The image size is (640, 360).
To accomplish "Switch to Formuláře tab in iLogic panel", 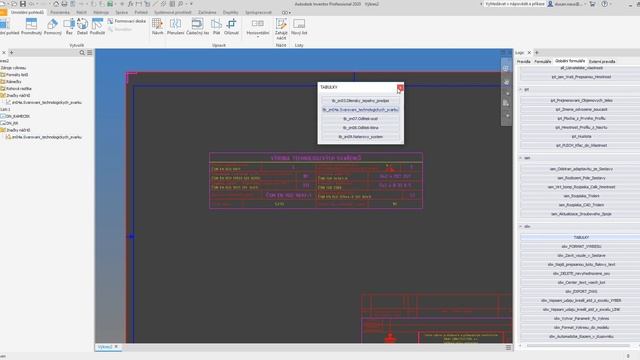I will (x=542, y=62).
